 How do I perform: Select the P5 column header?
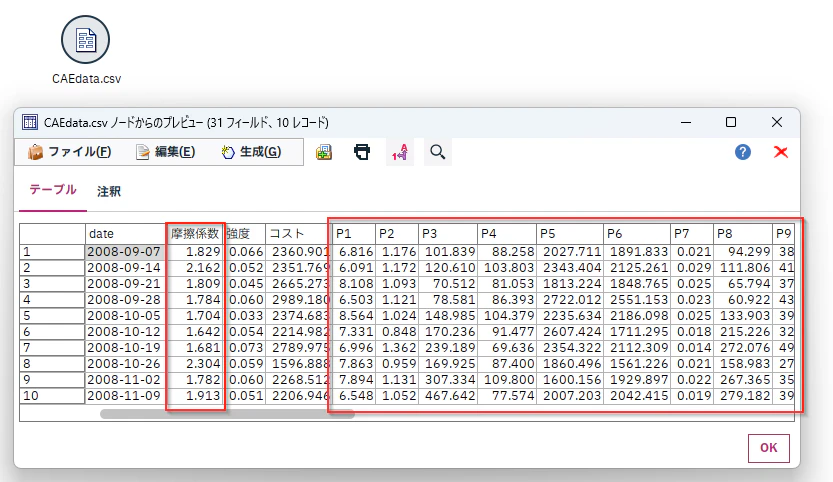click(x=570, y=234)
